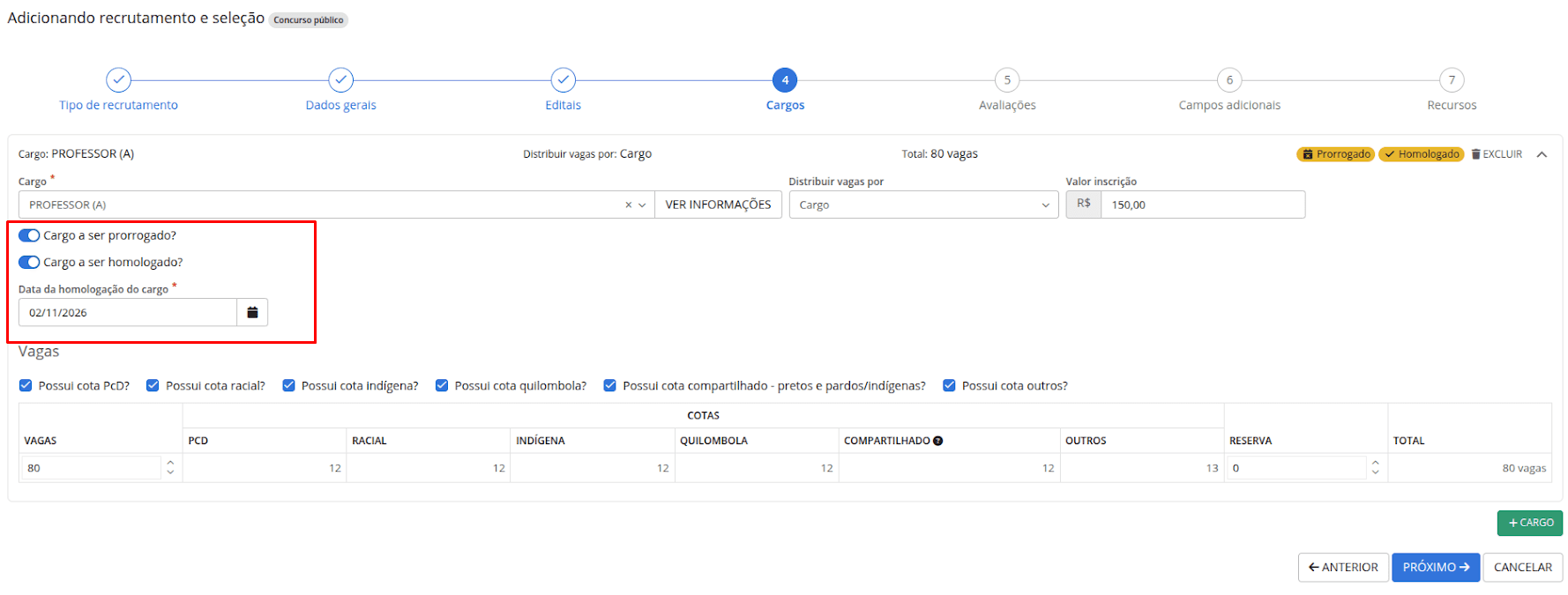Go to 'Tipo de recrutamento' step label
This screenshot has width=1568, height=595.
tap(118, 105)
